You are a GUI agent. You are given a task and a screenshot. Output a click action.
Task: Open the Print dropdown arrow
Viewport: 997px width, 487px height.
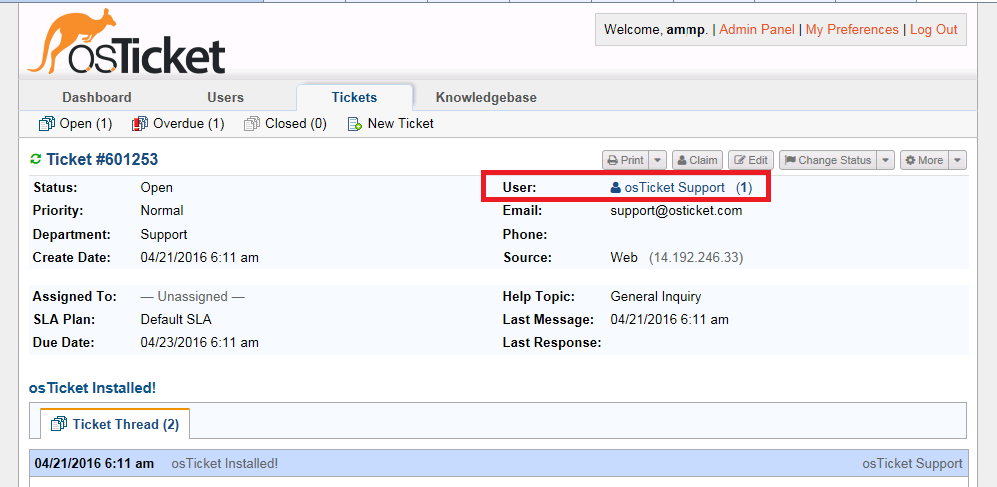tap(659, 160)
